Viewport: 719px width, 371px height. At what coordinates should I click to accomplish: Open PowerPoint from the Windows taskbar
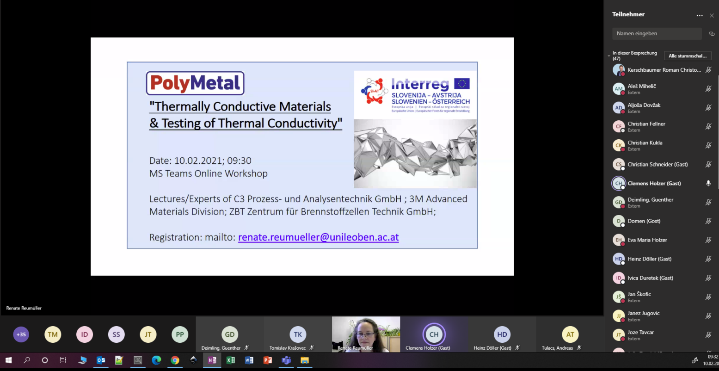(268, 360)
